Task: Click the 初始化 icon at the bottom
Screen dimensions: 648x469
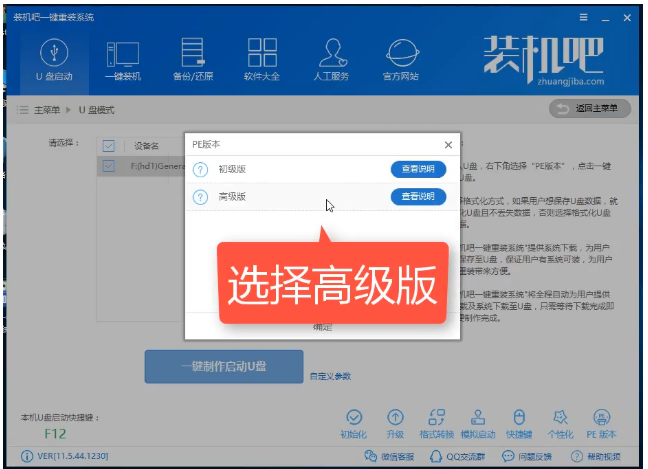Action: (x=353, y=417)
